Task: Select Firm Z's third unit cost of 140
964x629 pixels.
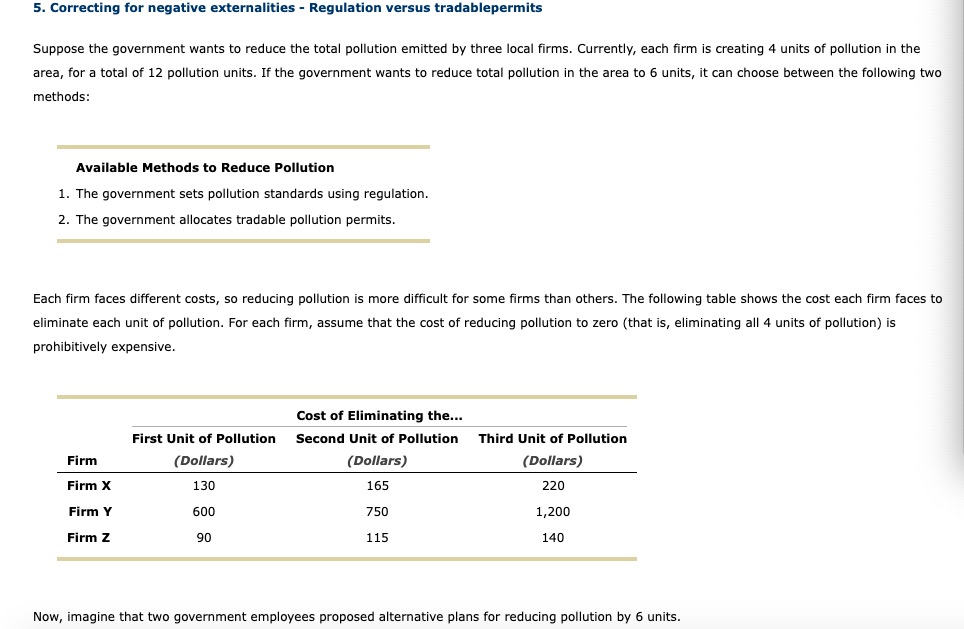Action: [552, 537]
